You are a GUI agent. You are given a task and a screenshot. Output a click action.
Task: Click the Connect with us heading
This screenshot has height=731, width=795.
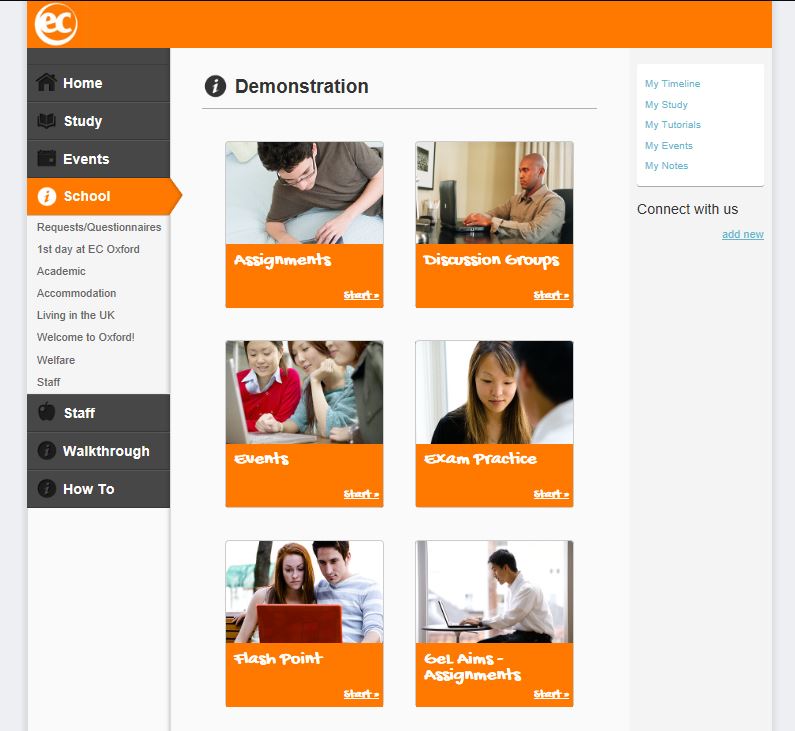tap(688, 209)
